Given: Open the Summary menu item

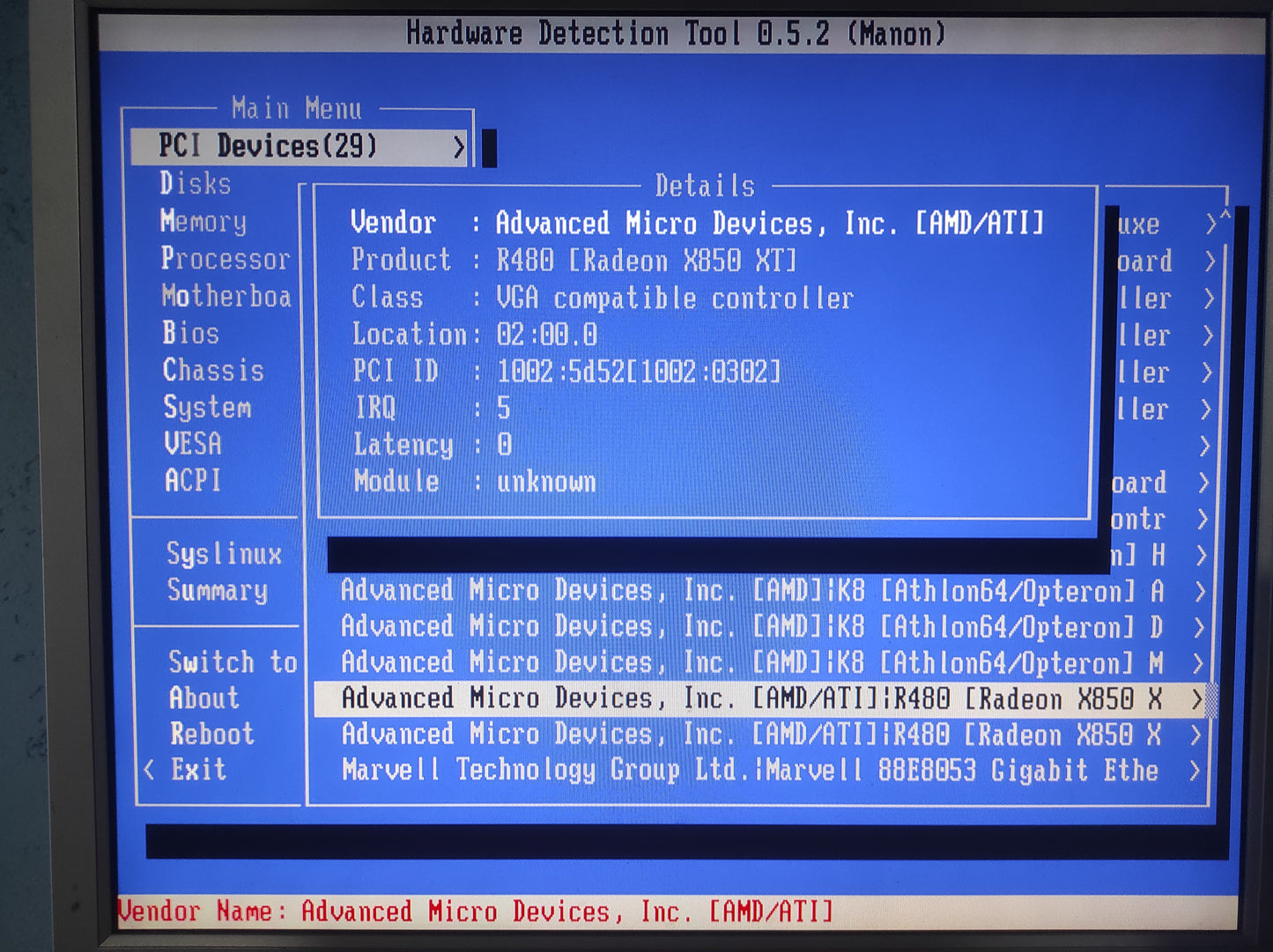Looking at the screenshot, I should (x=217, y=590).
